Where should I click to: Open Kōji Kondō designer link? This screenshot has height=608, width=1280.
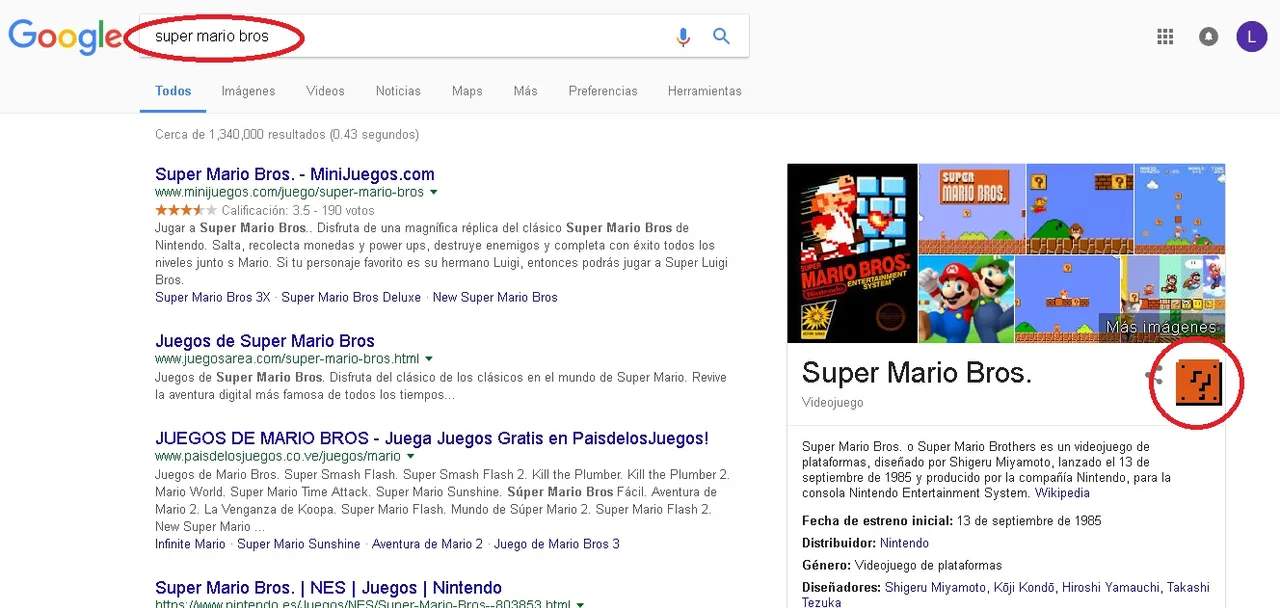[1024, 587]
